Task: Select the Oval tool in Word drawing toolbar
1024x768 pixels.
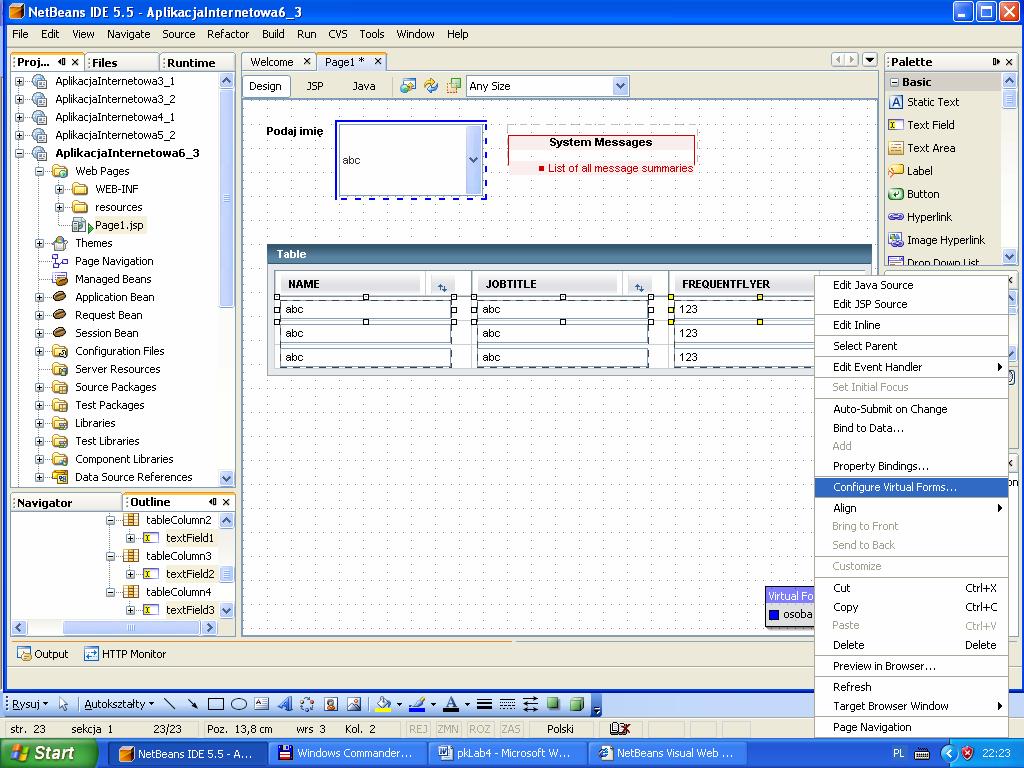Action: click(239, 704)
